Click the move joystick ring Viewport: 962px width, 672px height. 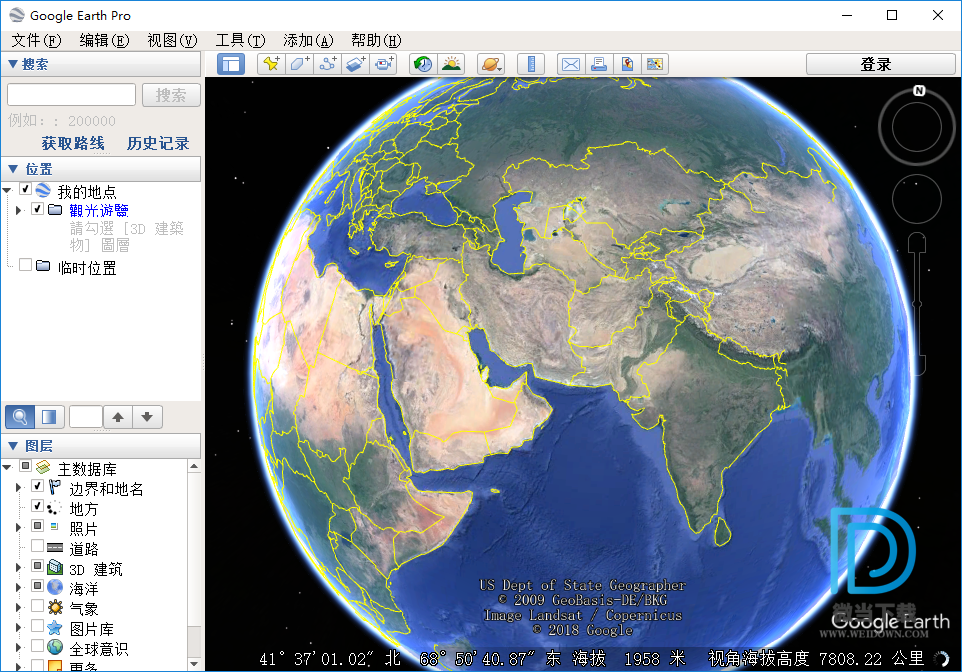917,199
